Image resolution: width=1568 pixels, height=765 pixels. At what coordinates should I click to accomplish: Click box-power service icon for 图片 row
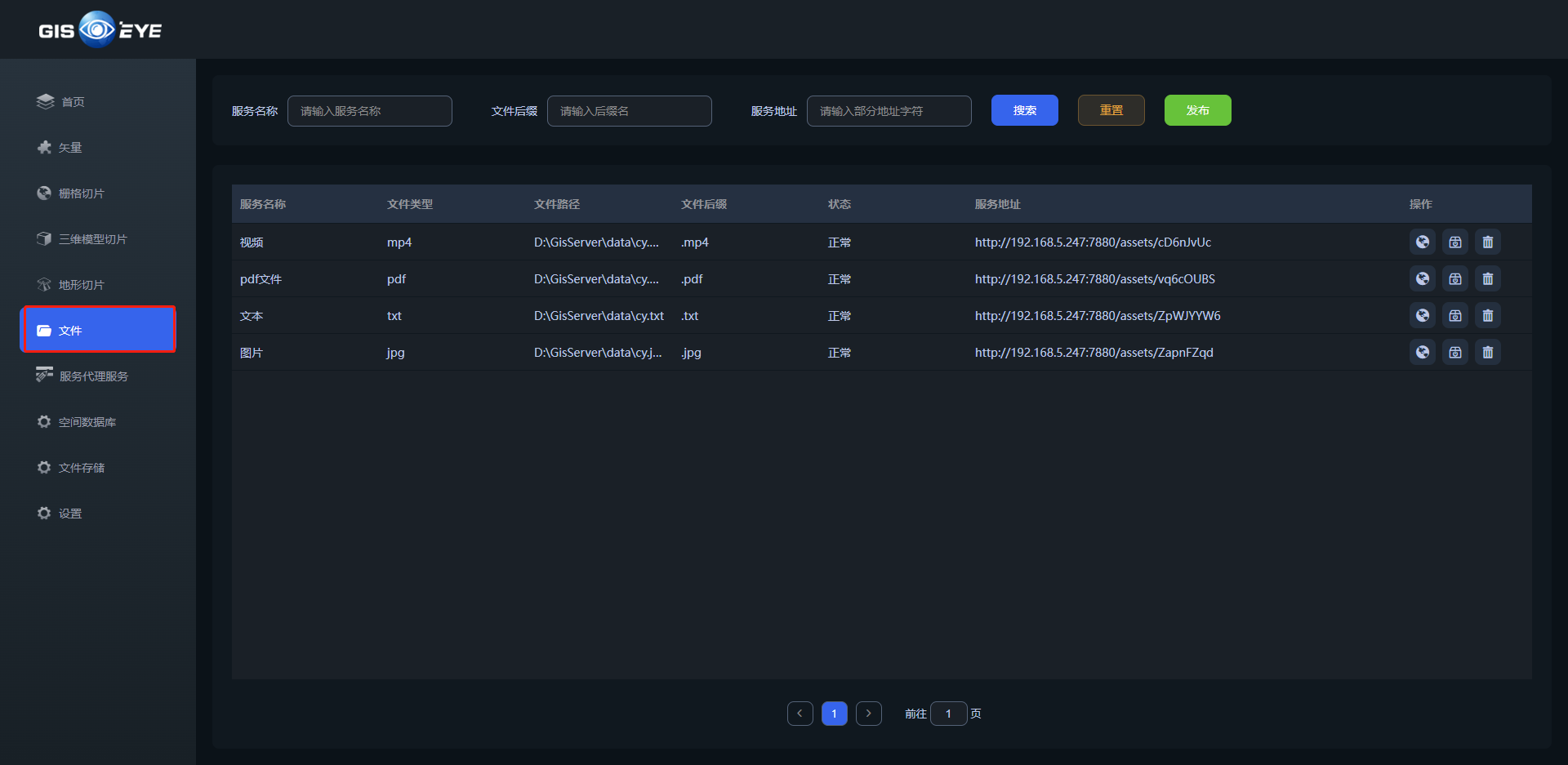coord(1455,352)
